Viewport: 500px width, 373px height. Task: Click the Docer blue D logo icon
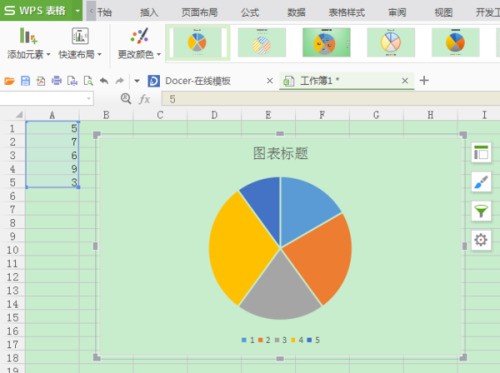point(154,81)
